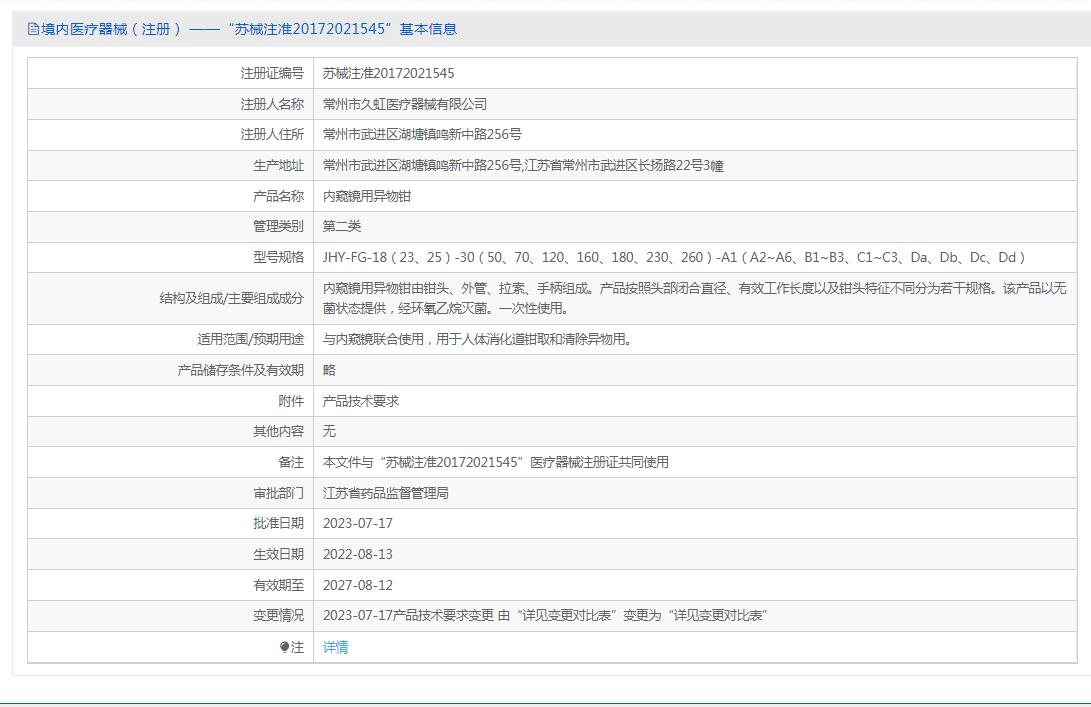Select effective date 2022-08-13
The width and height of the screenshot is (1091, 707).
(358, 554)
